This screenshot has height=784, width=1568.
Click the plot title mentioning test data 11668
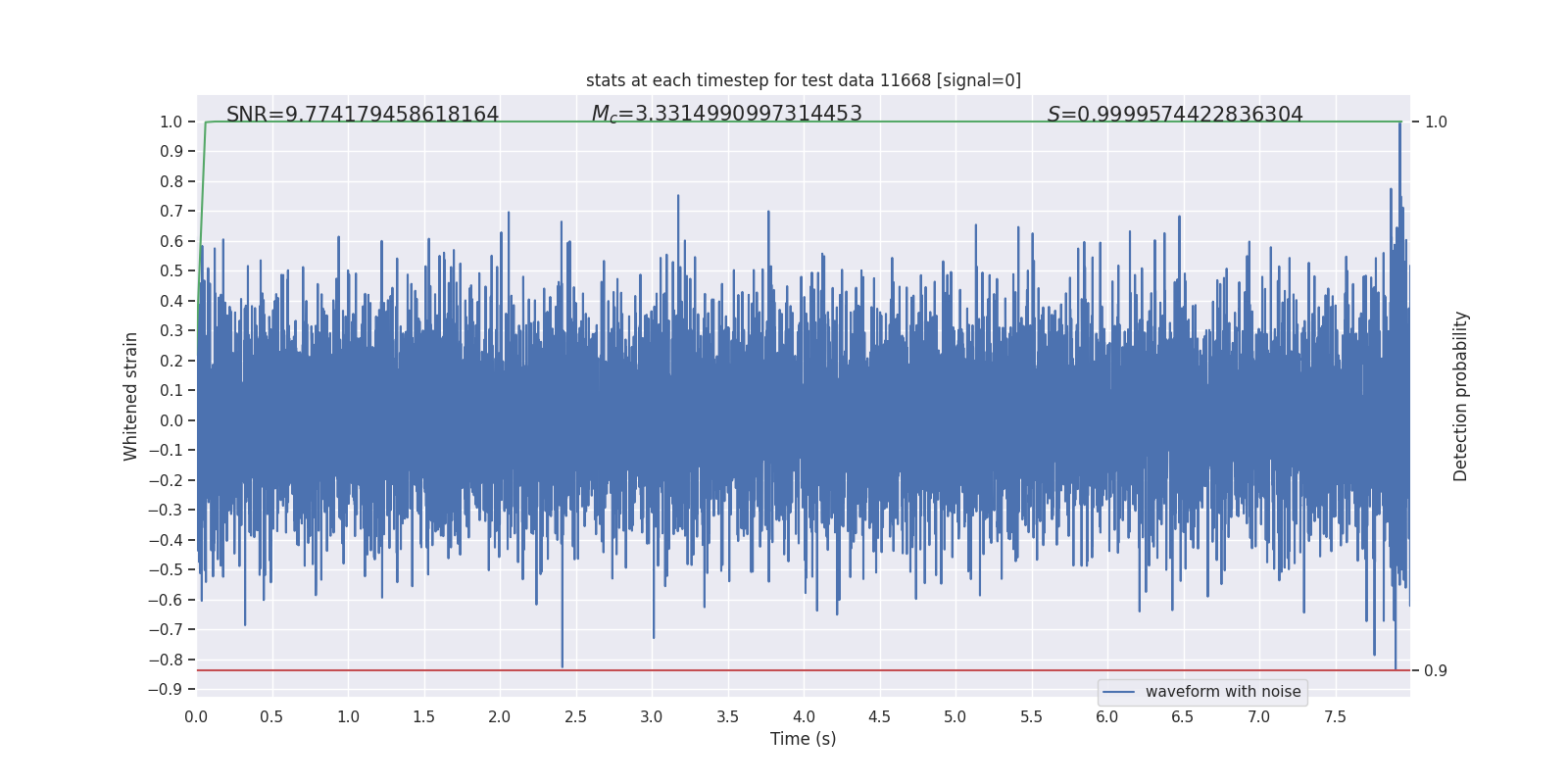804,80
